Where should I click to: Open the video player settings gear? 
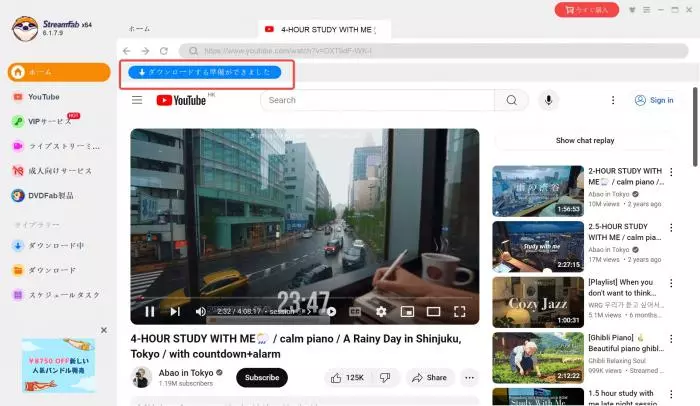[x=381, y=311]
